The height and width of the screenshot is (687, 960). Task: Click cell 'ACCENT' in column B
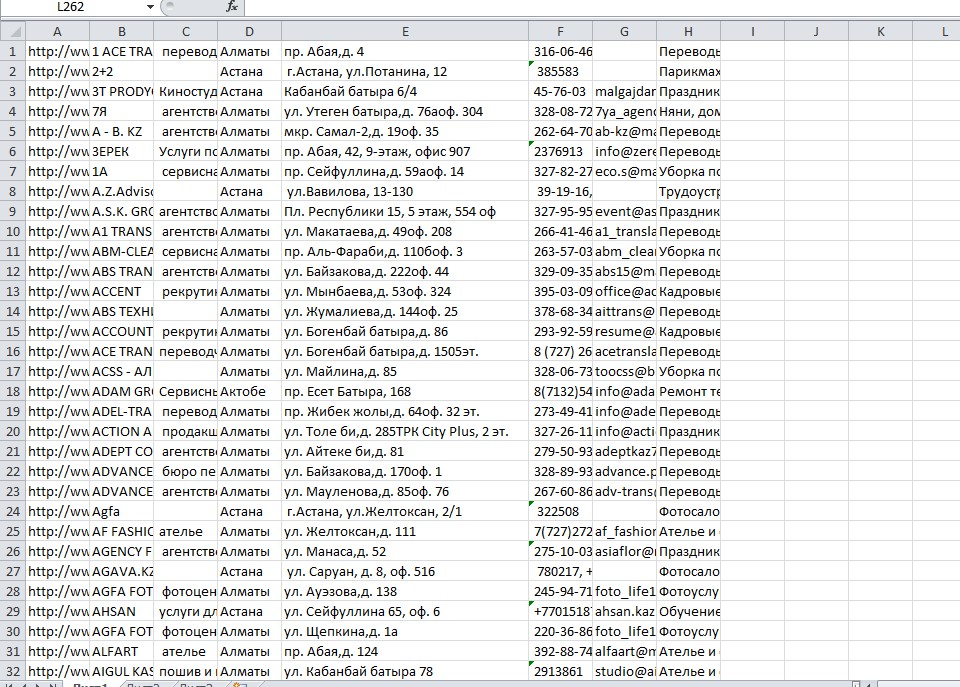point(121,291)
